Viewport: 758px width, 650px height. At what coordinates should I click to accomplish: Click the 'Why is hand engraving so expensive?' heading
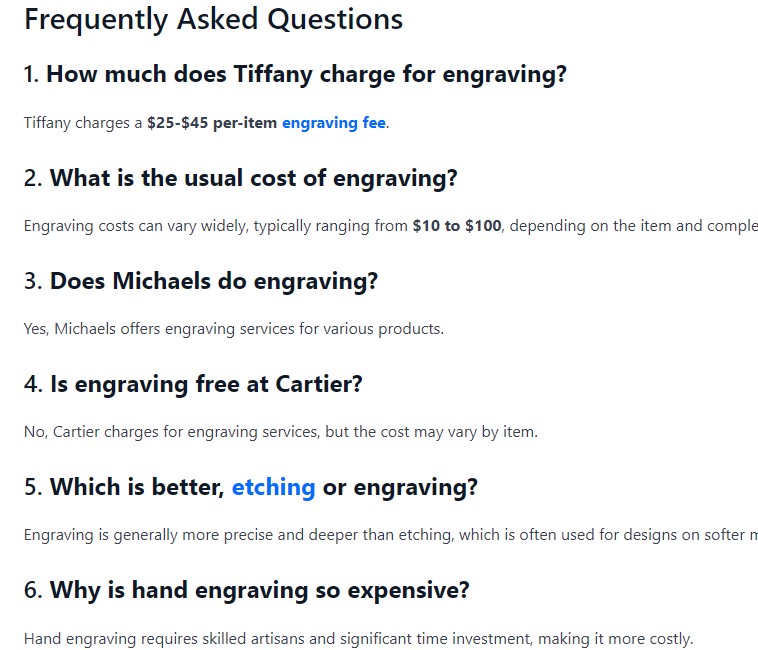pos(247,591)
